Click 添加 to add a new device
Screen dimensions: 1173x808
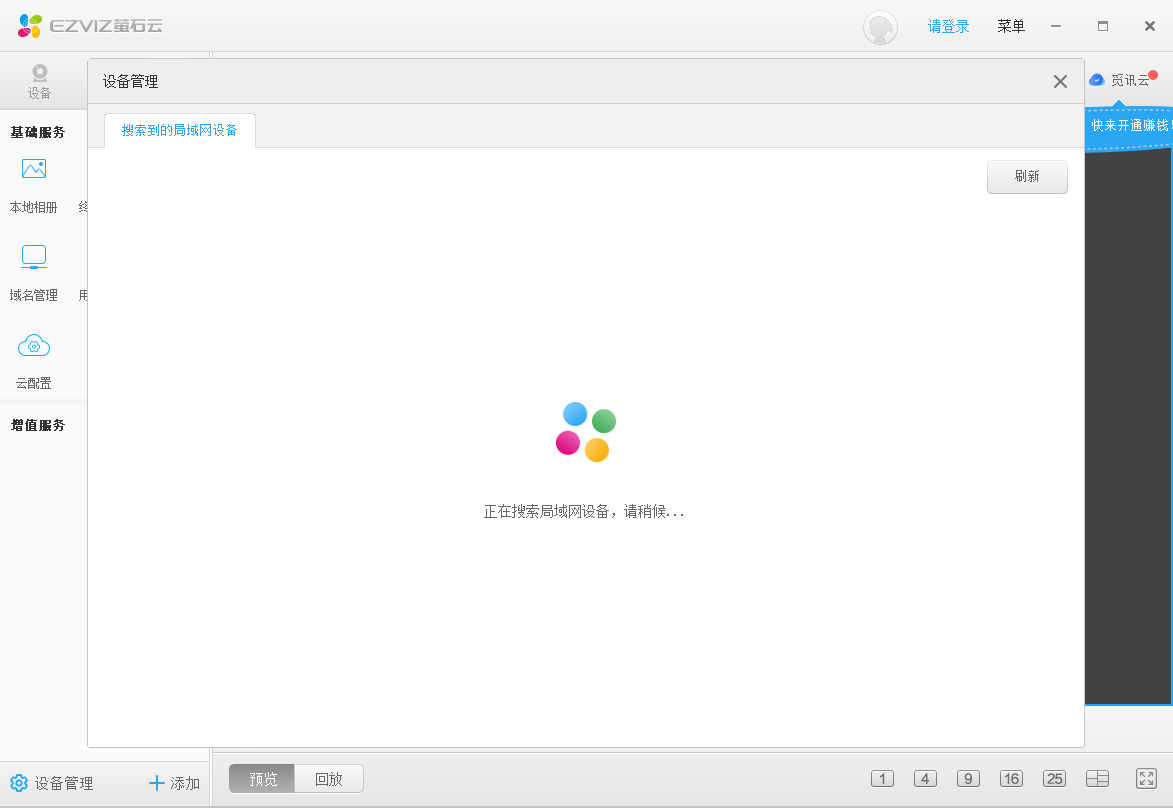(172, 783)
